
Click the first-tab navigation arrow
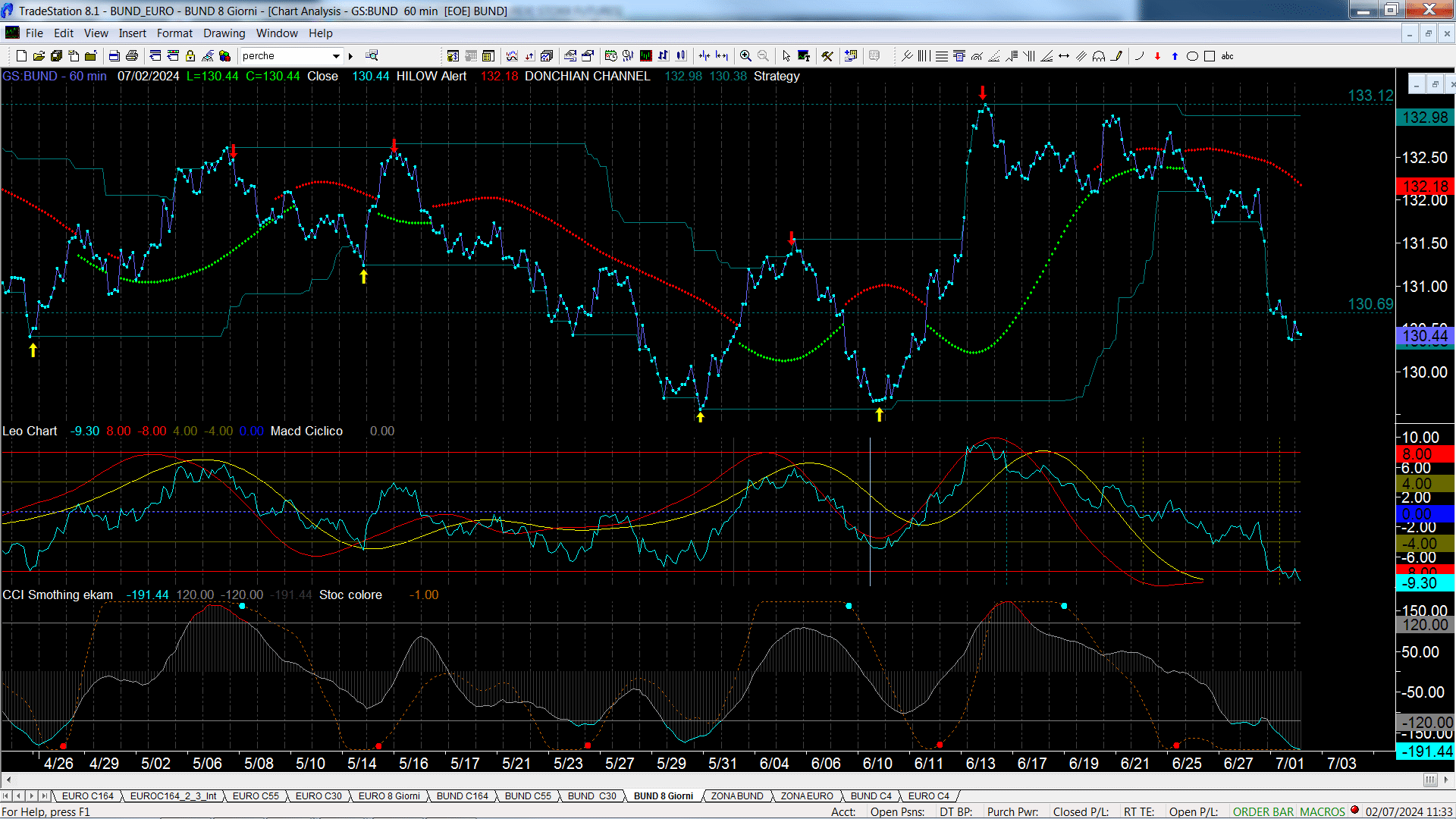click(6, 796)
